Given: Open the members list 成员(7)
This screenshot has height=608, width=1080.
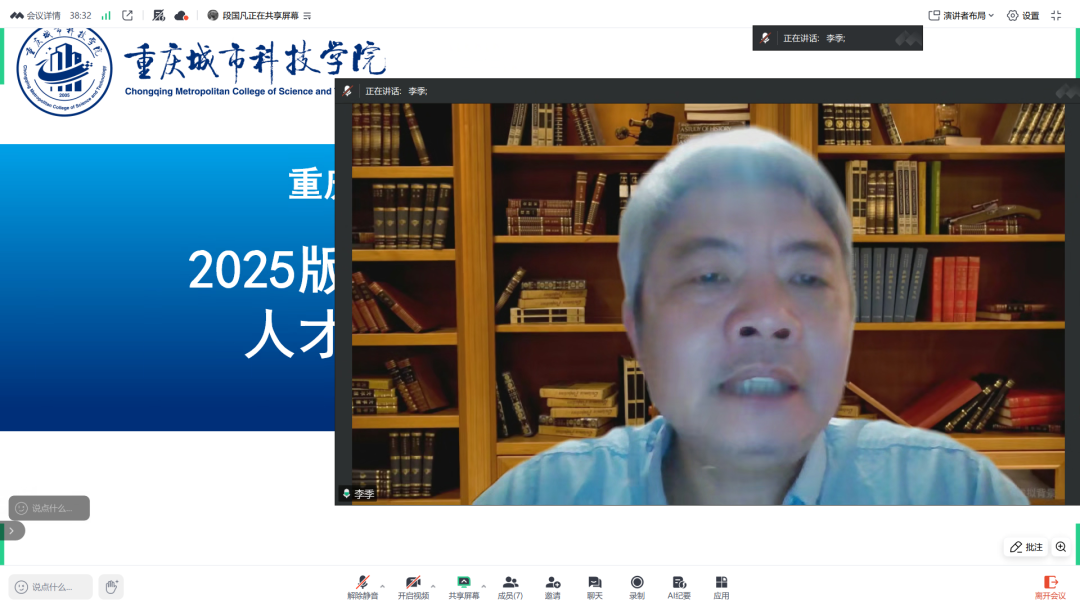Looking at the screenshot, I should tap(510, 586).
